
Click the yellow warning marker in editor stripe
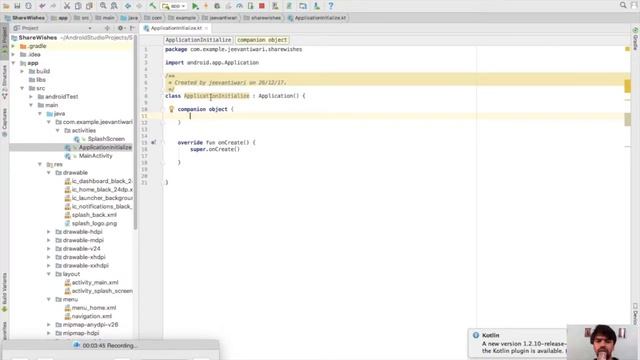[x=627, y=86]
